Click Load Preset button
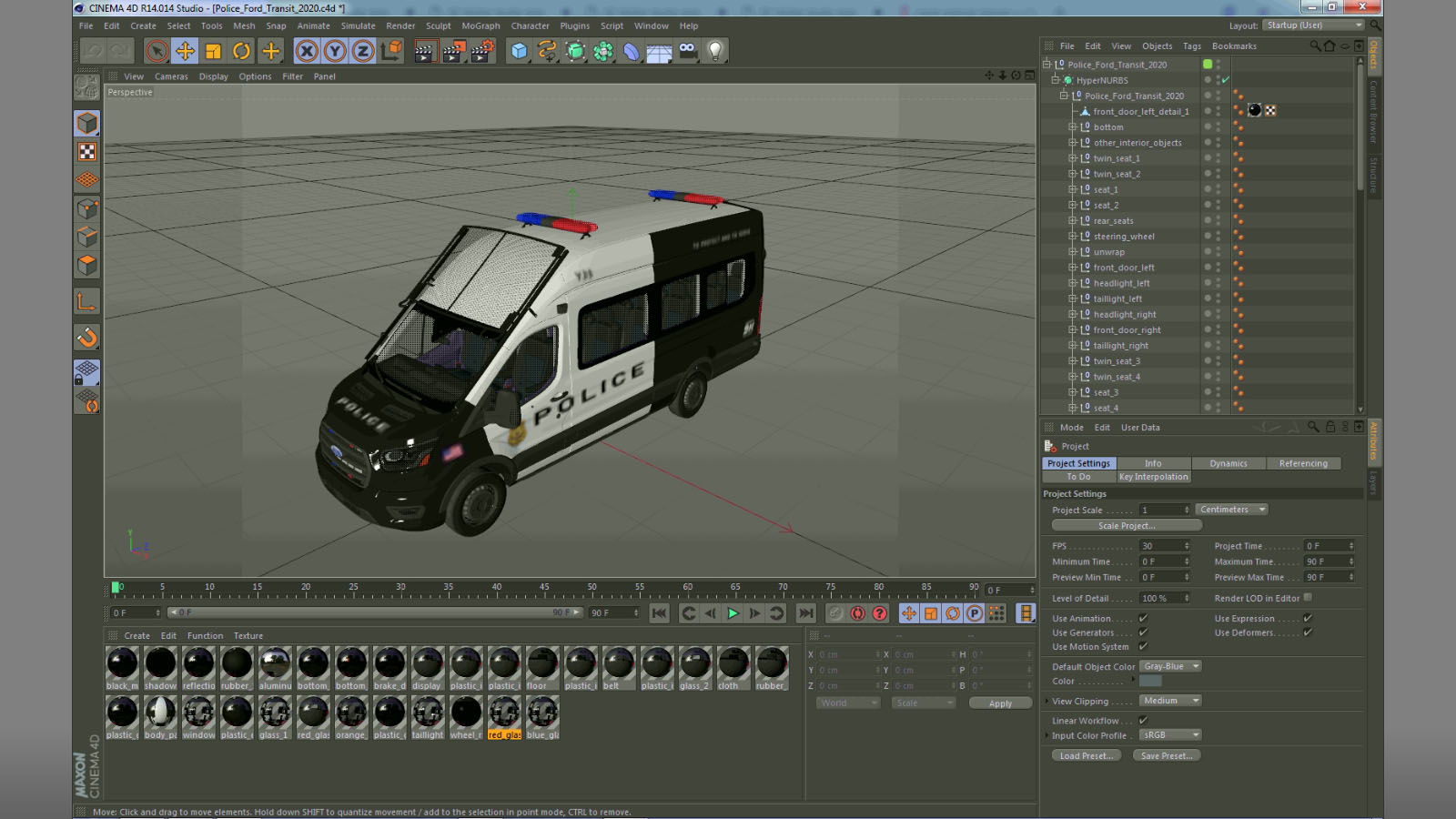The width and height of the screenshot is (1456, 819). pyautogui.click(x=1086, y=755)
